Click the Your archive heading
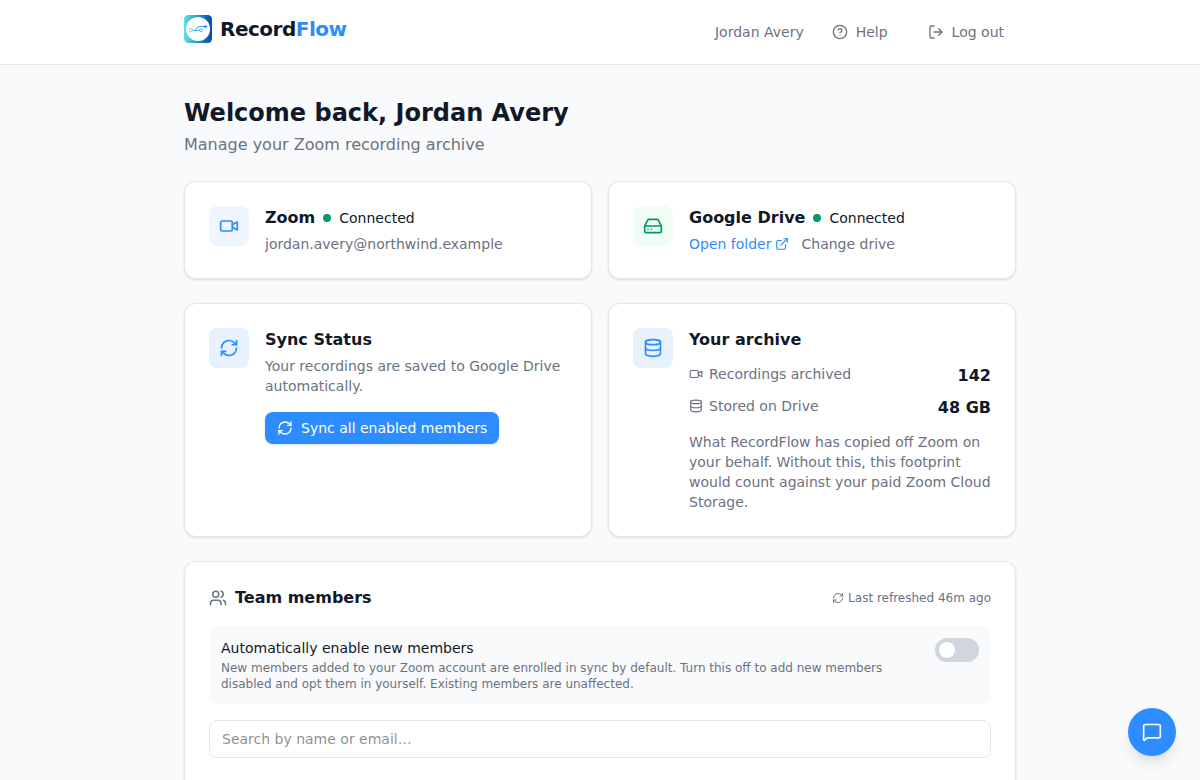1200x780 pixels. point(745,339)
